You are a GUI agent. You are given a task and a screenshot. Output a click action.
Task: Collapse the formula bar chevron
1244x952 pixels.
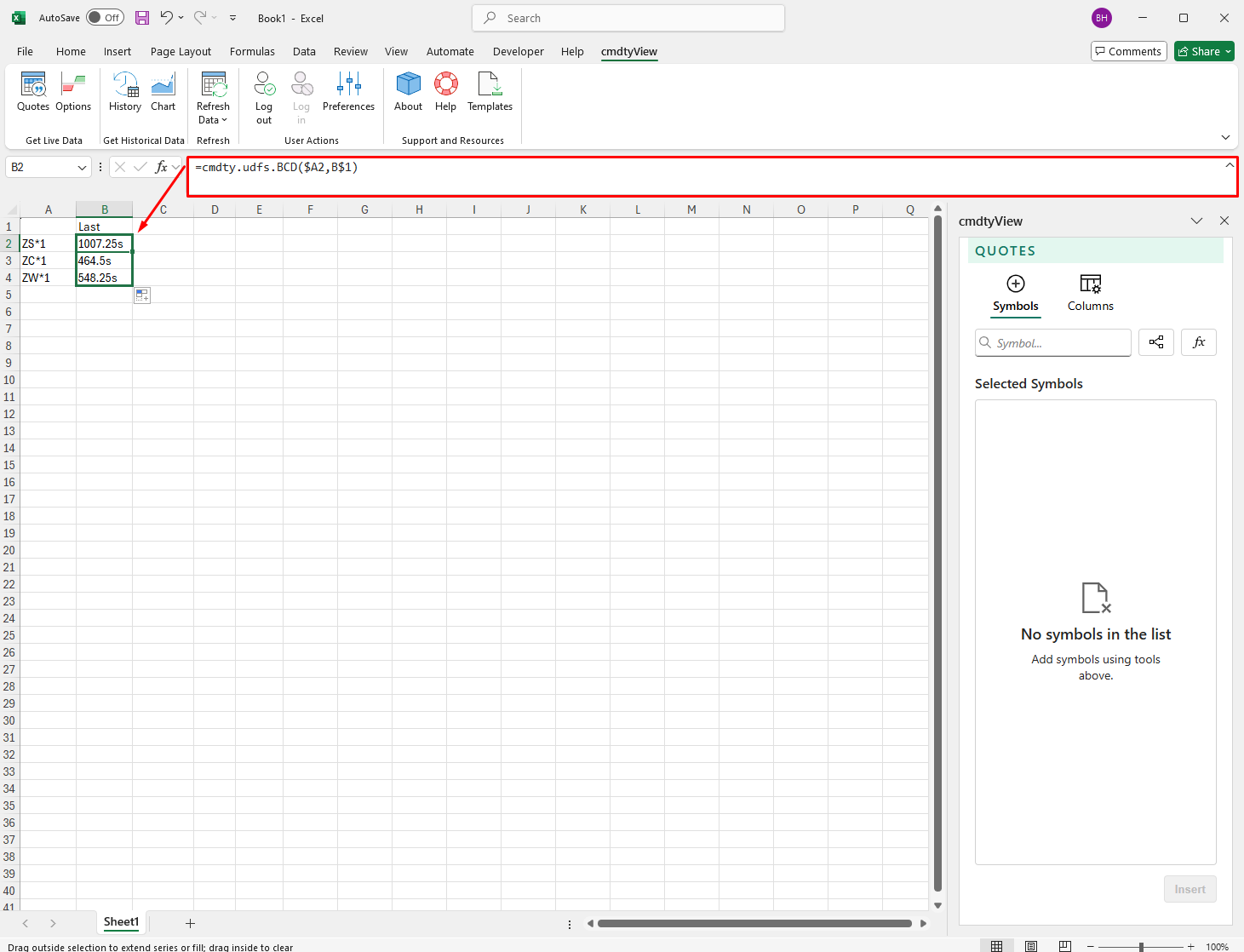point(1229,165)
